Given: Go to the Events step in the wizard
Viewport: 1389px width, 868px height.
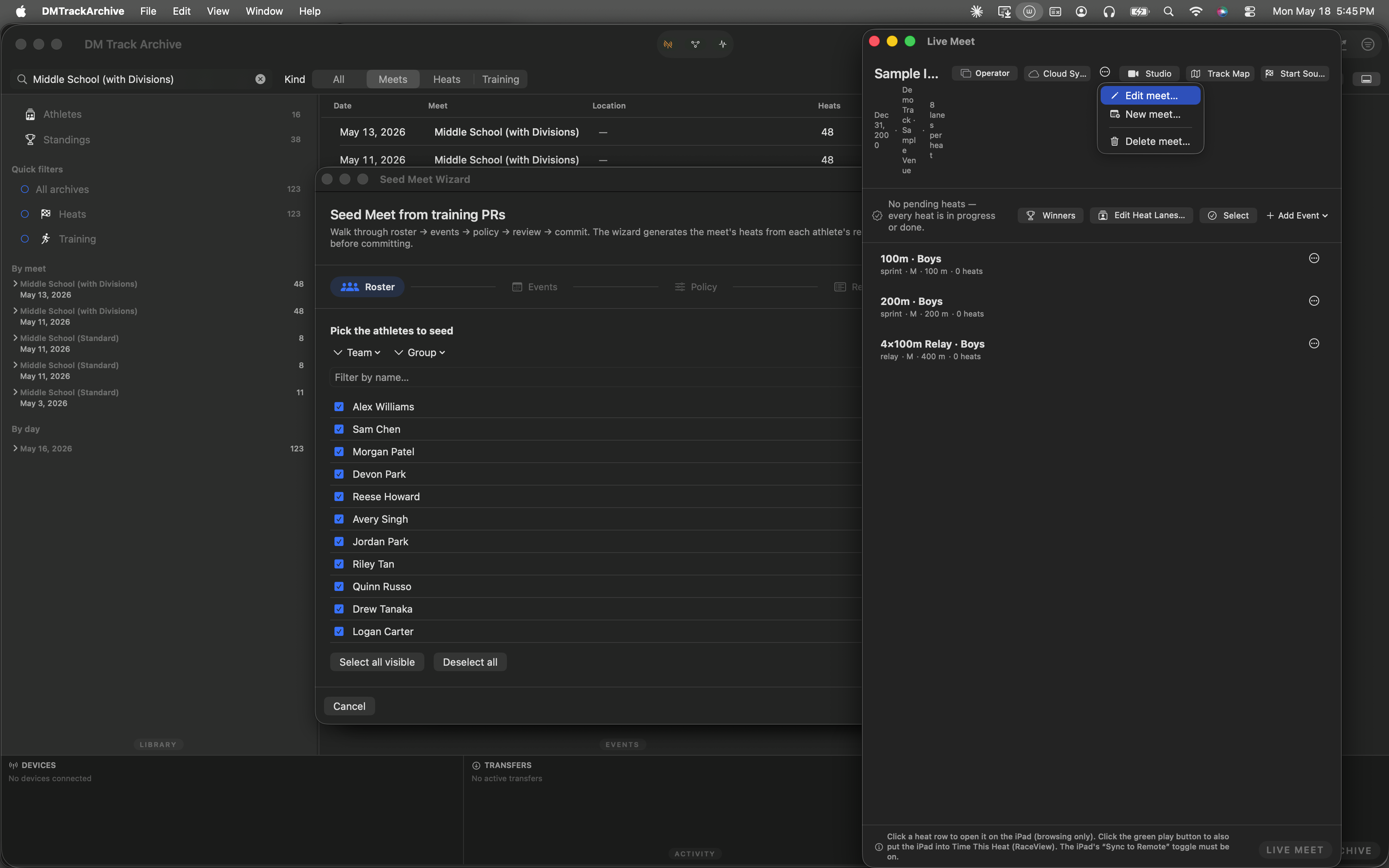Looking at the screenshot, I should point(534,287).
